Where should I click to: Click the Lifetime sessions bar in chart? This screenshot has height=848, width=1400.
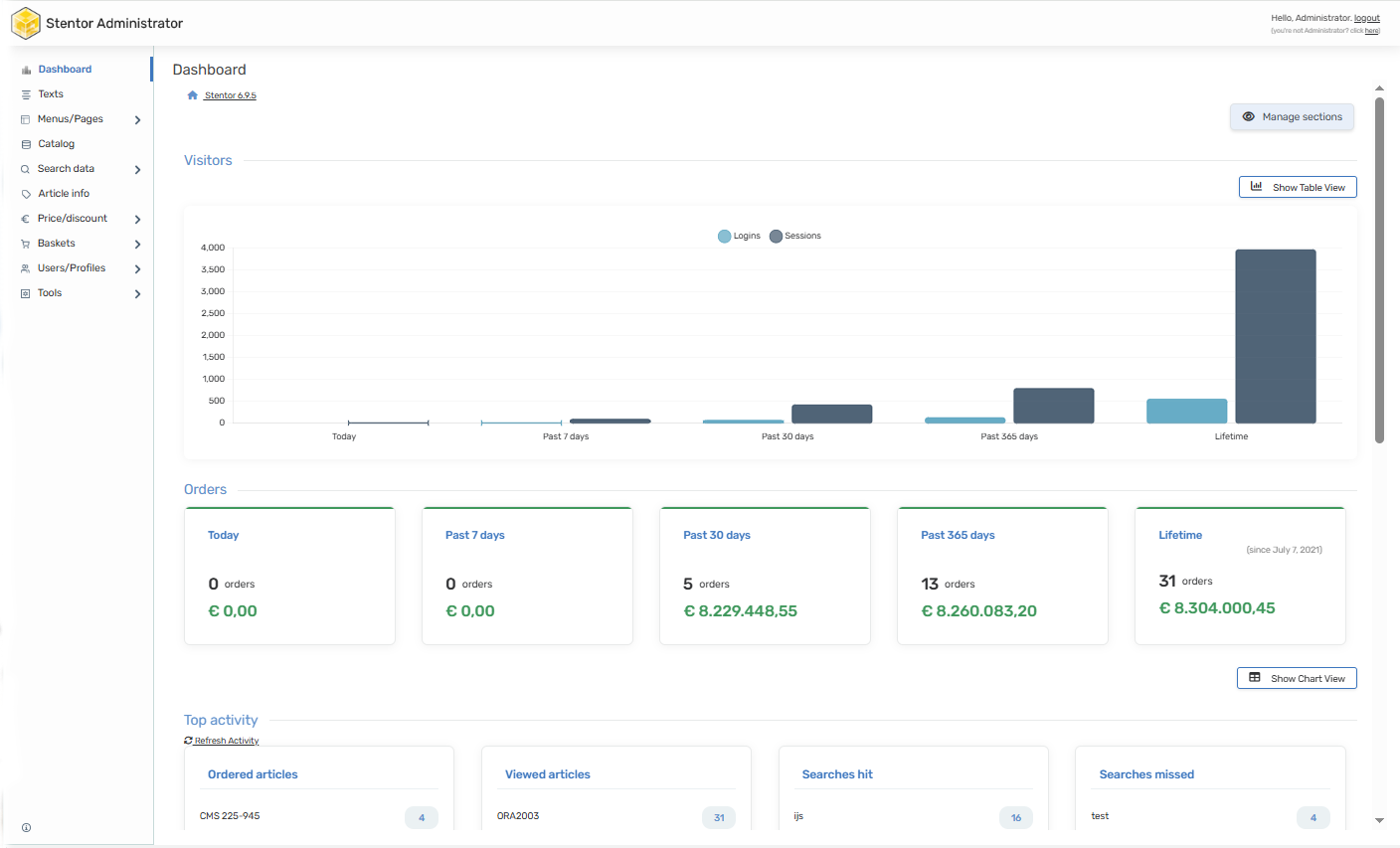point(1275,336)
